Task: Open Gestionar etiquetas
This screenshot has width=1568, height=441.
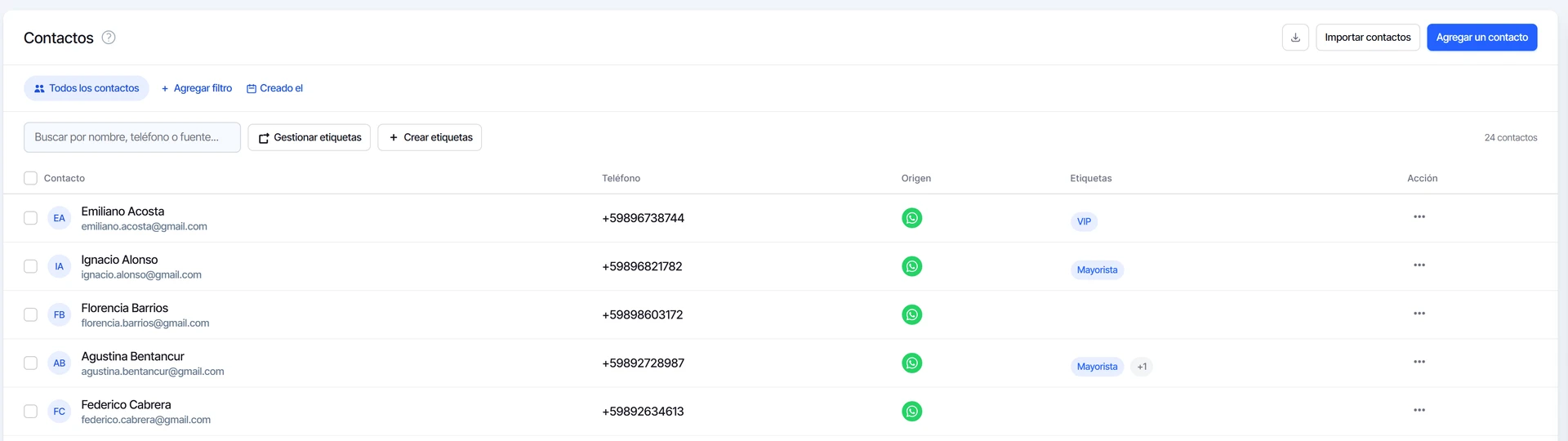Action: [x=310, y=137]
